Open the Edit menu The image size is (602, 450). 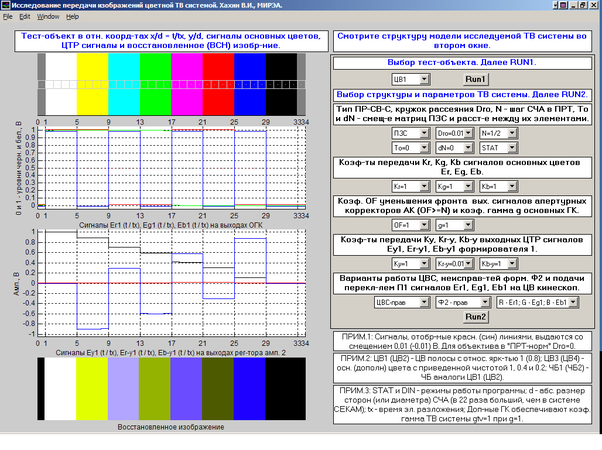coord(26,18)
